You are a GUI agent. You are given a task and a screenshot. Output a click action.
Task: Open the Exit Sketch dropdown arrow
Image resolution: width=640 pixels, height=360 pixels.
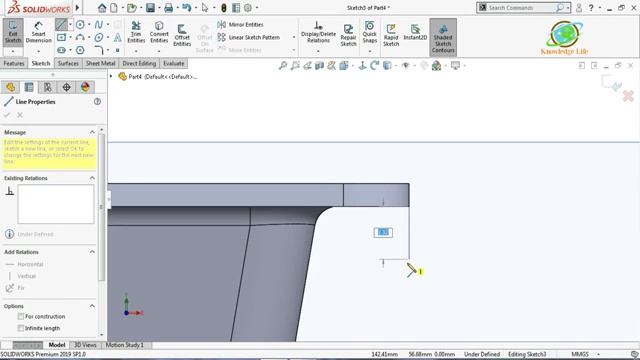(x=13, y=51)
